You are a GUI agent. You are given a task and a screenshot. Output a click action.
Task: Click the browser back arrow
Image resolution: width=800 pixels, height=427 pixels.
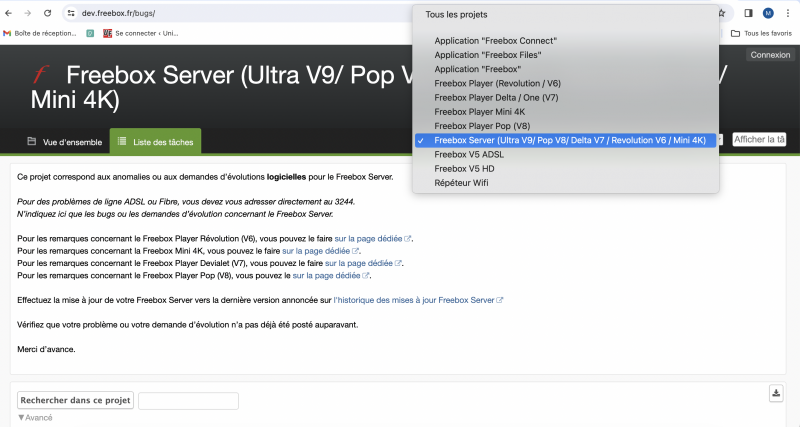click(x=10, y=13)
